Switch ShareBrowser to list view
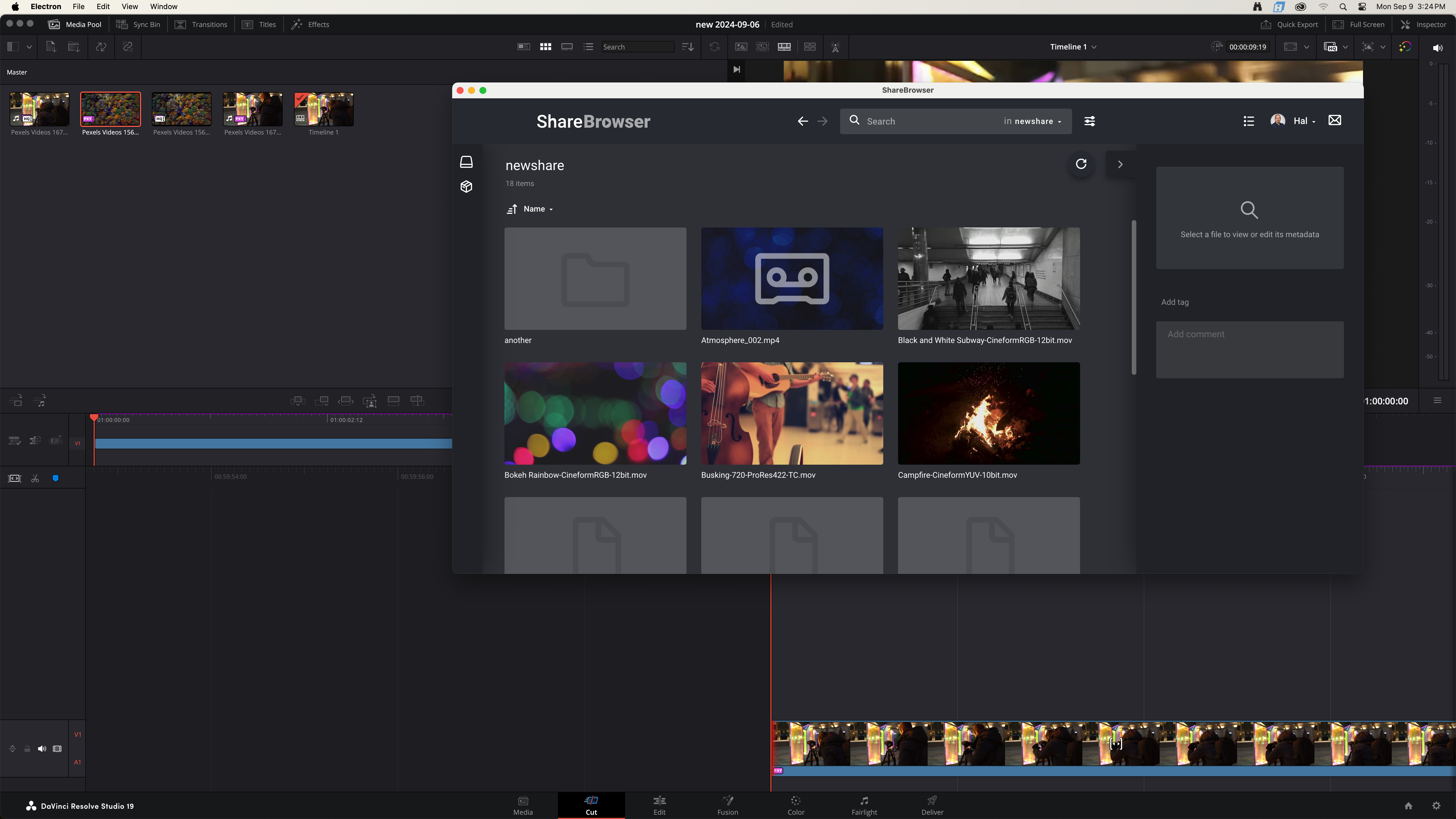This screenshot has width=1456, height=819. [x=1249, y=121]
